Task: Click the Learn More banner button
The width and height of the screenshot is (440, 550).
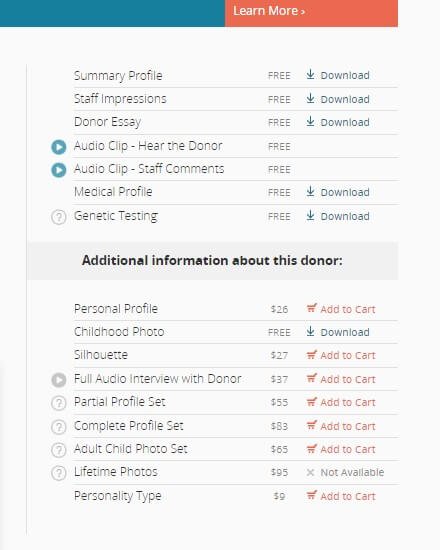Action: (311, 13)
